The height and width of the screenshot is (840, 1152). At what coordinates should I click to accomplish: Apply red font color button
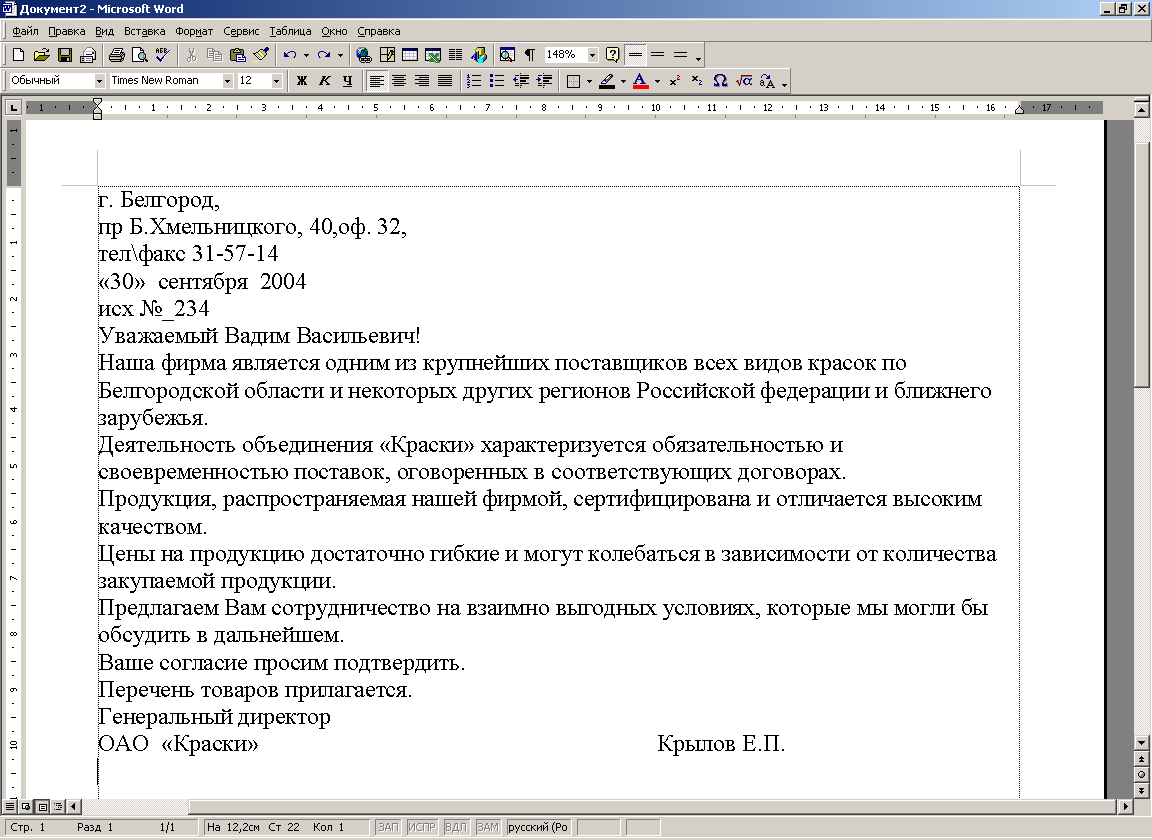click(641, 81)
